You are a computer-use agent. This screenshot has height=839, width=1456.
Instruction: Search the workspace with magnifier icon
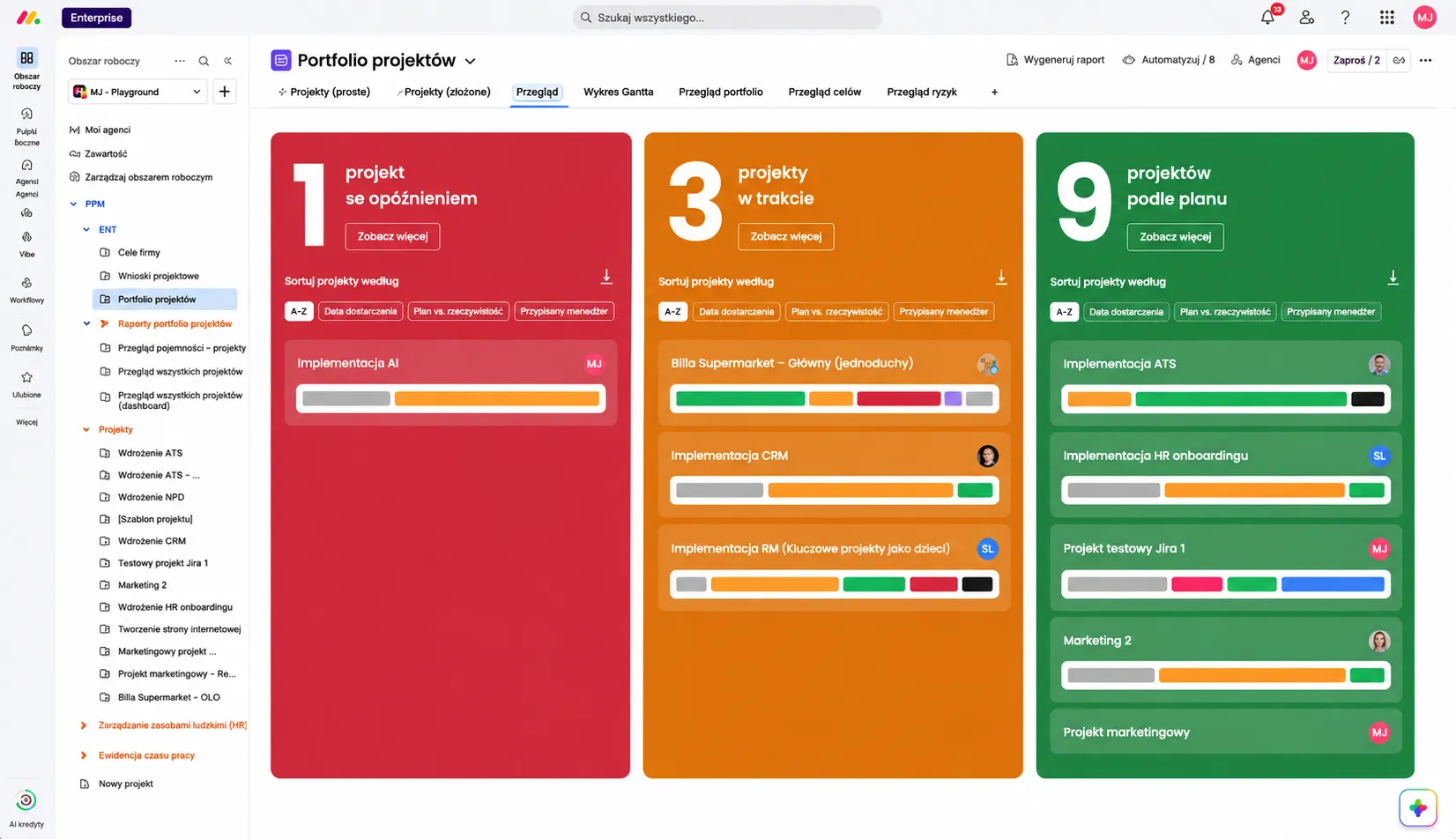pyautogui.click(x=204, y=61)
